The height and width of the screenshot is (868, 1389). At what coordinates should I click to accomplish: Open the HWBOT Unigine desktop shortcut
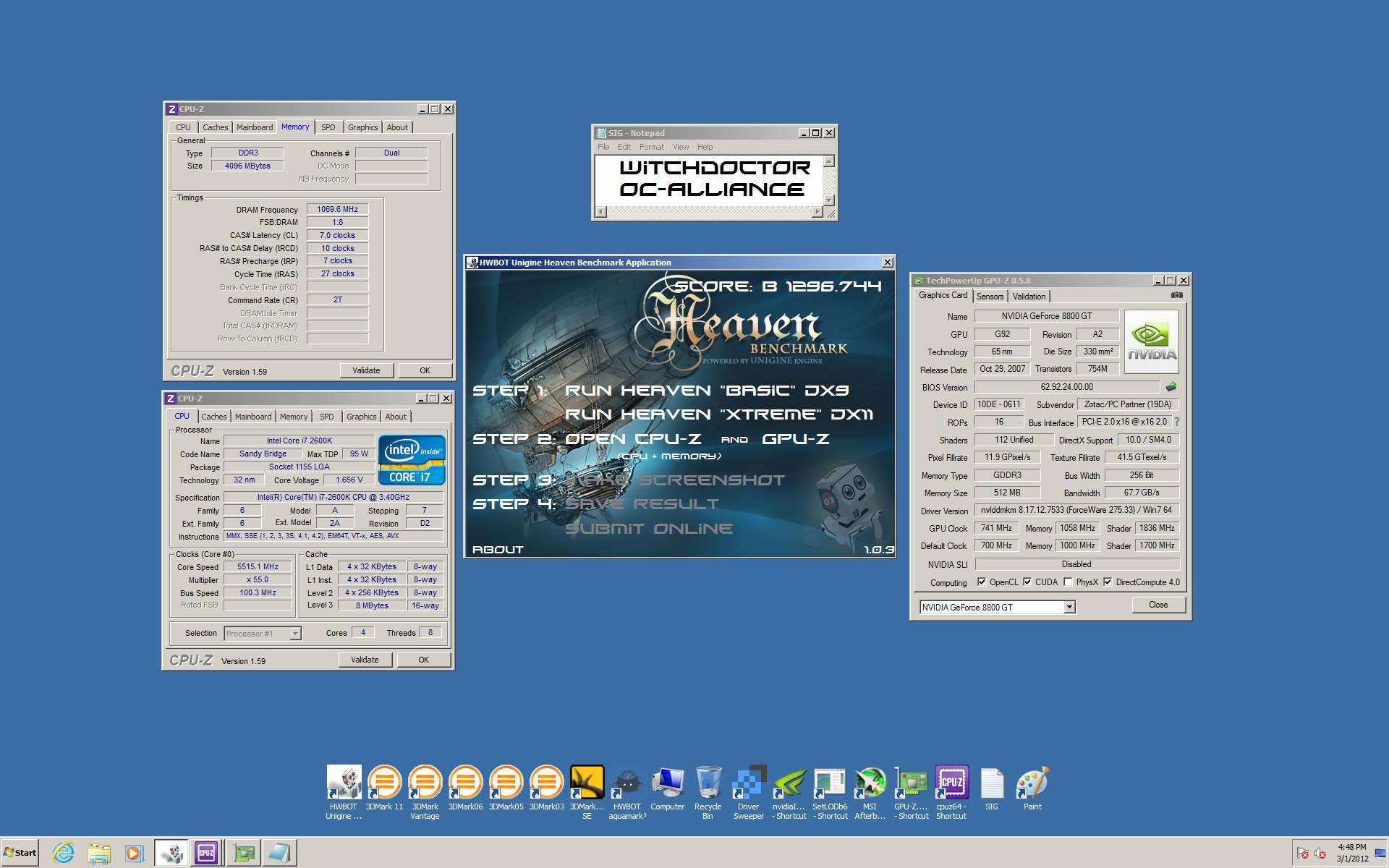coord(344,791)
